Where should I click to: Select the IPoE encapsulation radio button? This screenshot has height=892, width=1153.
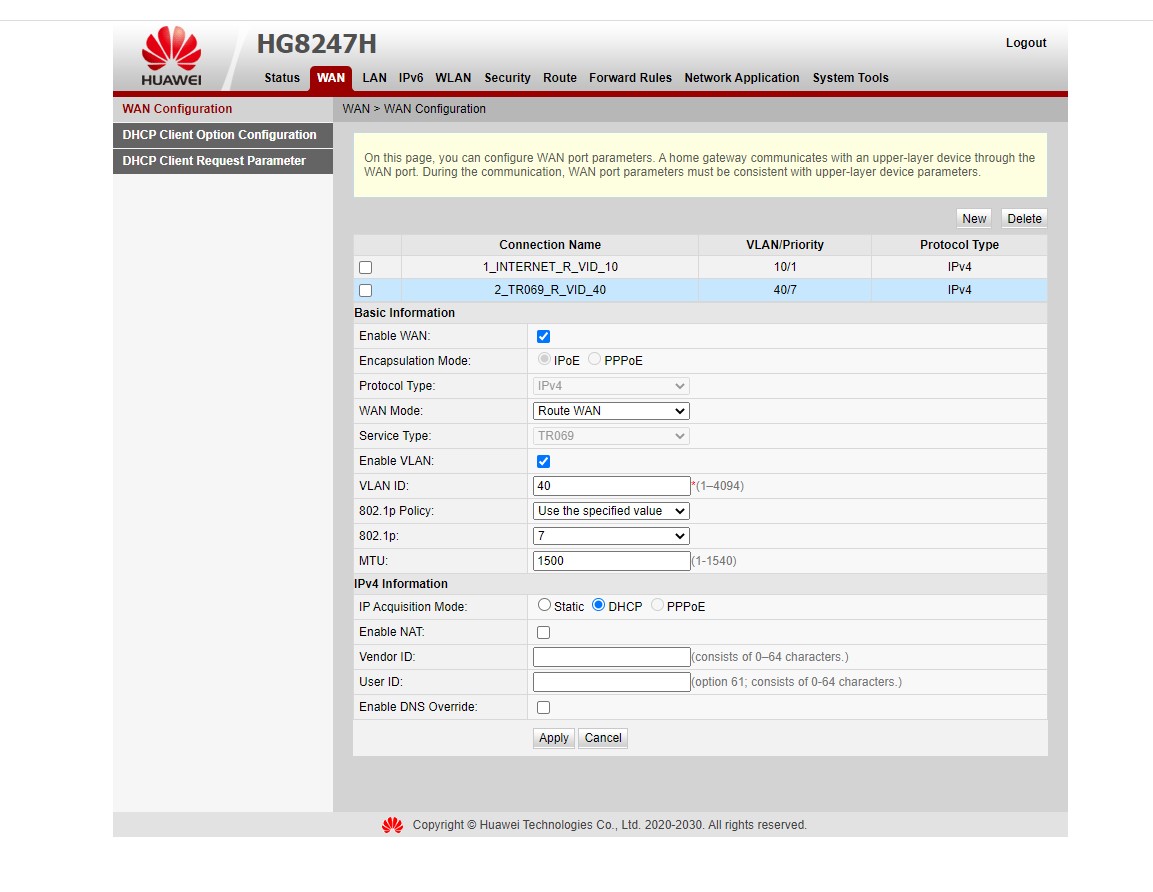pyautogui.click(x=544, y=359)
